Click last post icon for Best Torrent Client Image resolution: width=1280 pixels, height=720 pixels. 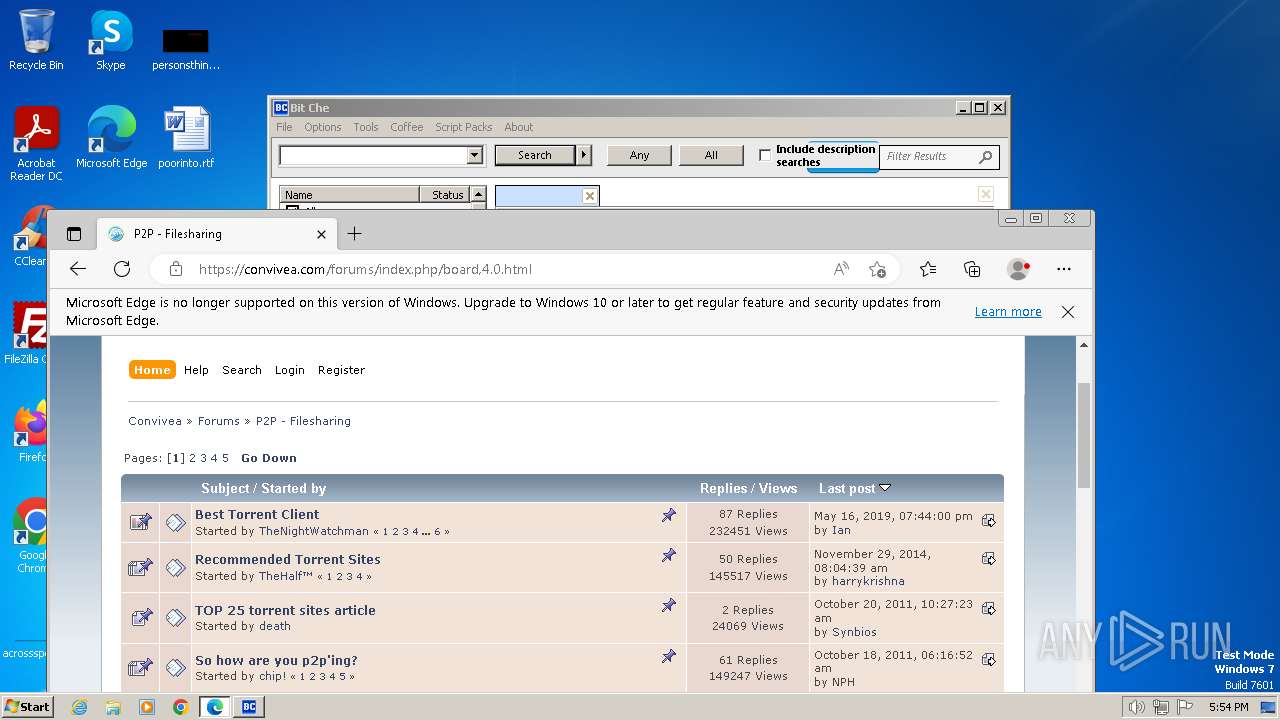click(x=989, y=521)
